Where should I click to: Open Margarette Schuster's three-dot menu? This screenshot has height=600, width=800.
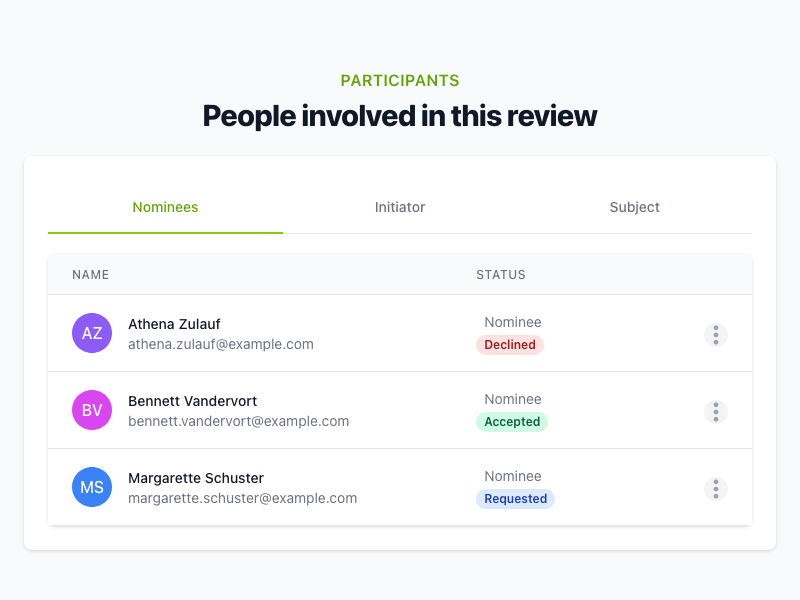[x=715, y=488]
